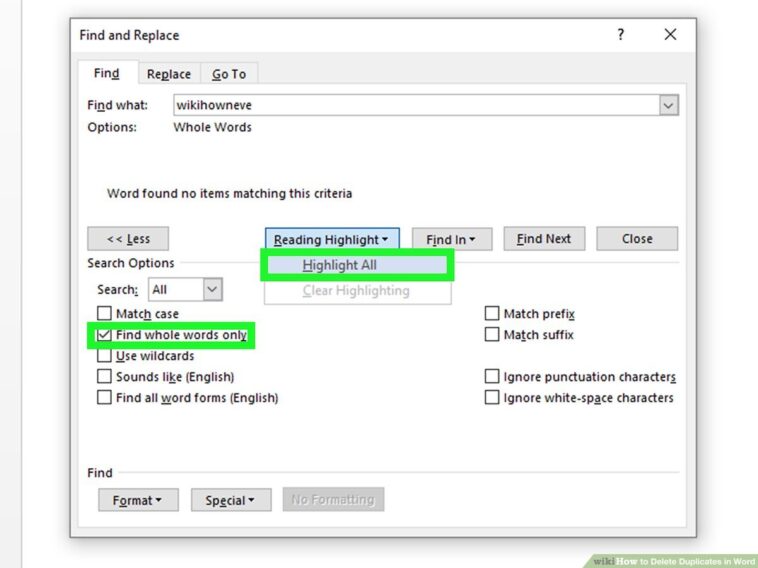Tick the Sounds like (English) checkbox

click(x=105, y=377)
